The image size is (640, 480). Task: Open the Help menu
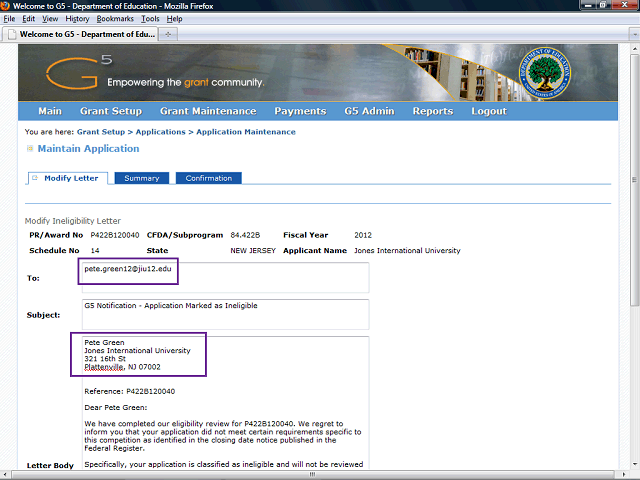tap(174, 19)
